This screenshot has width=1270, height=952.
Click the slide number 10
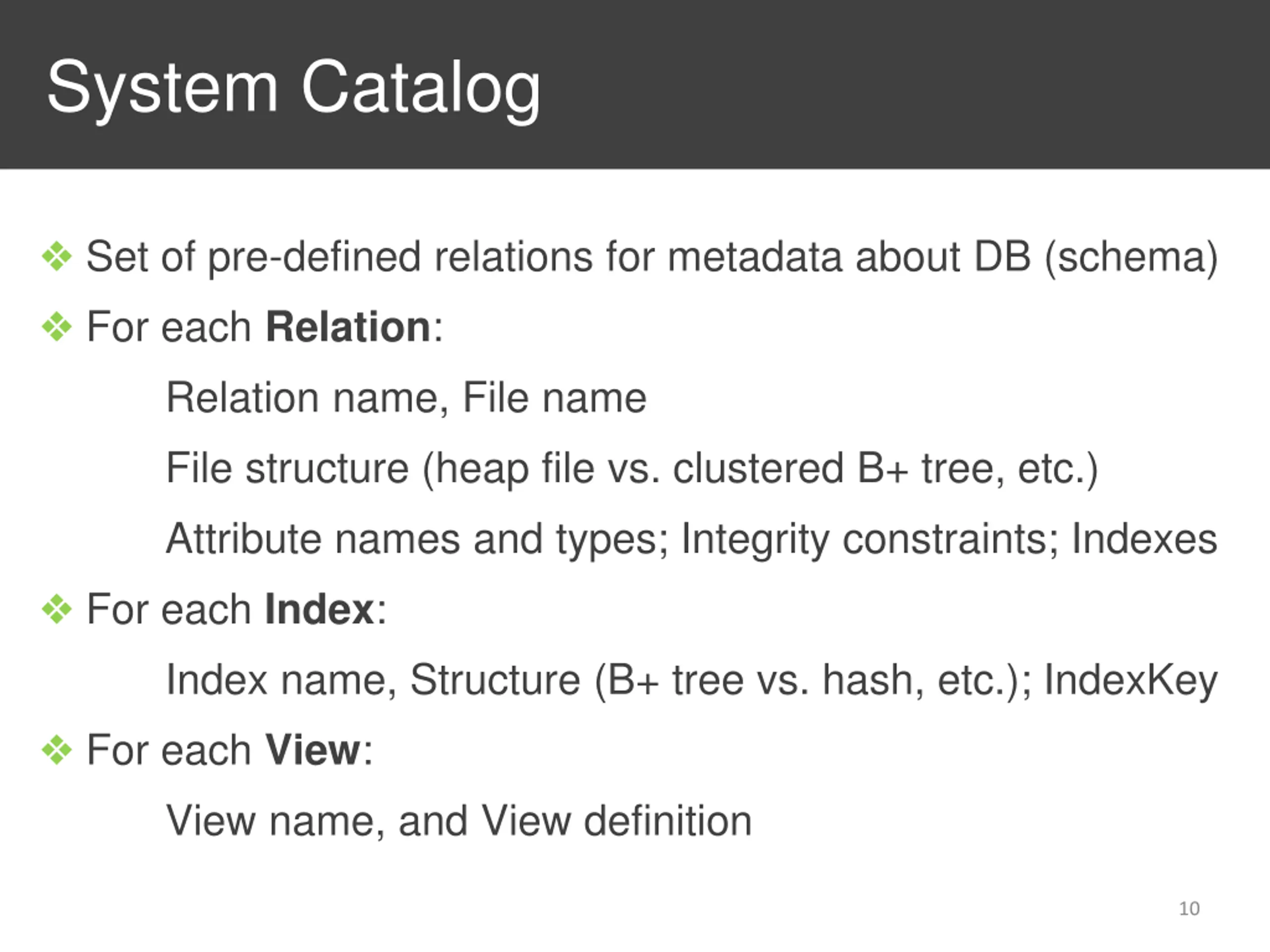point(1189,908)
